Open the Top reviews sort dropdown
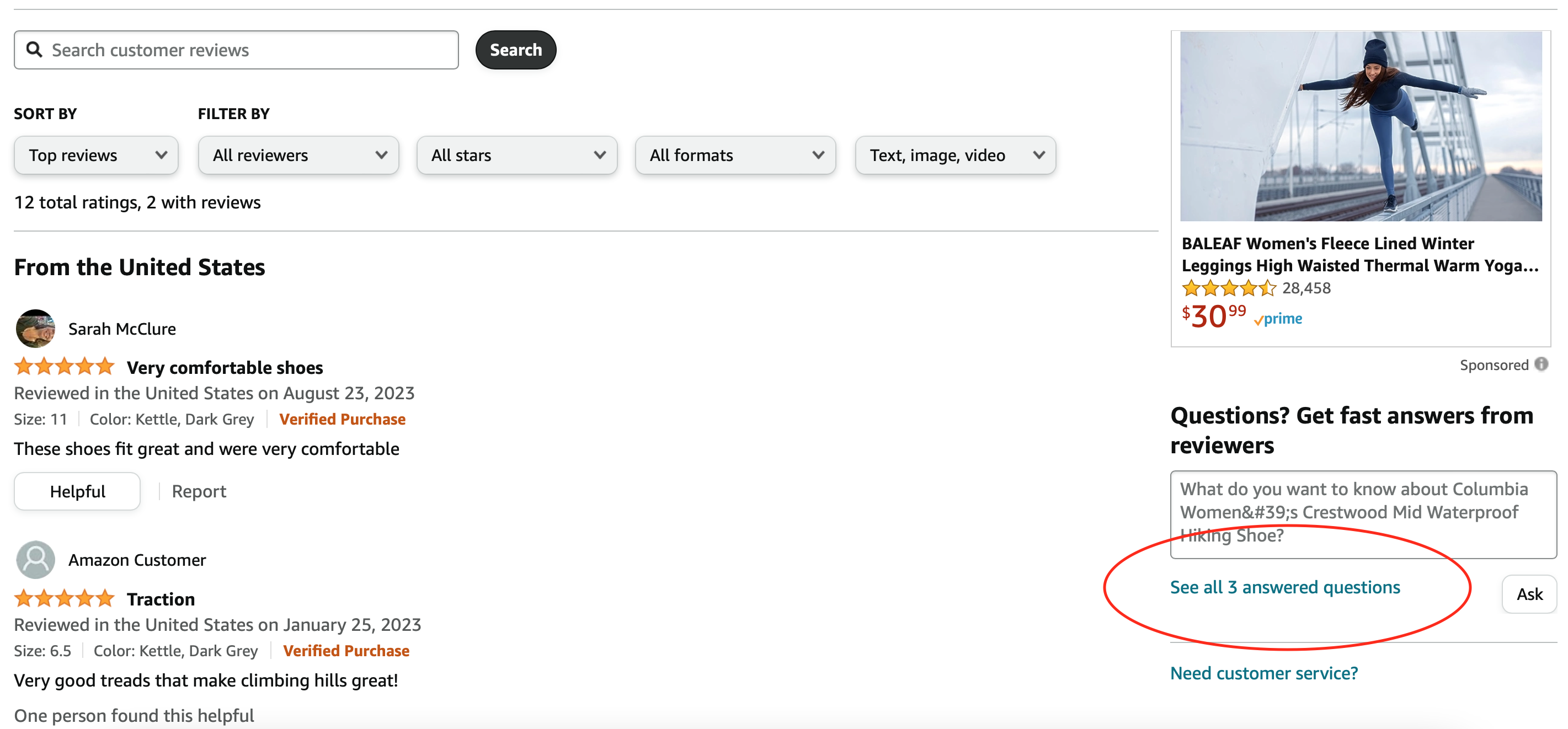1568x729 pixels. pos(95,155)
